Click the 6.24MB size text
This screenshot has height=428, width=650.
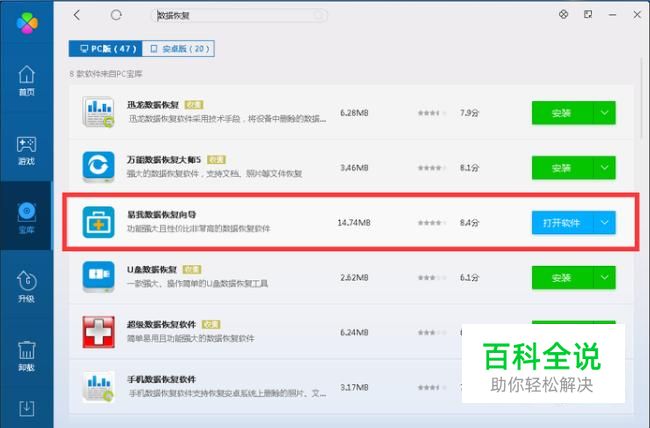pyautogui.click(x=354, y=333)
